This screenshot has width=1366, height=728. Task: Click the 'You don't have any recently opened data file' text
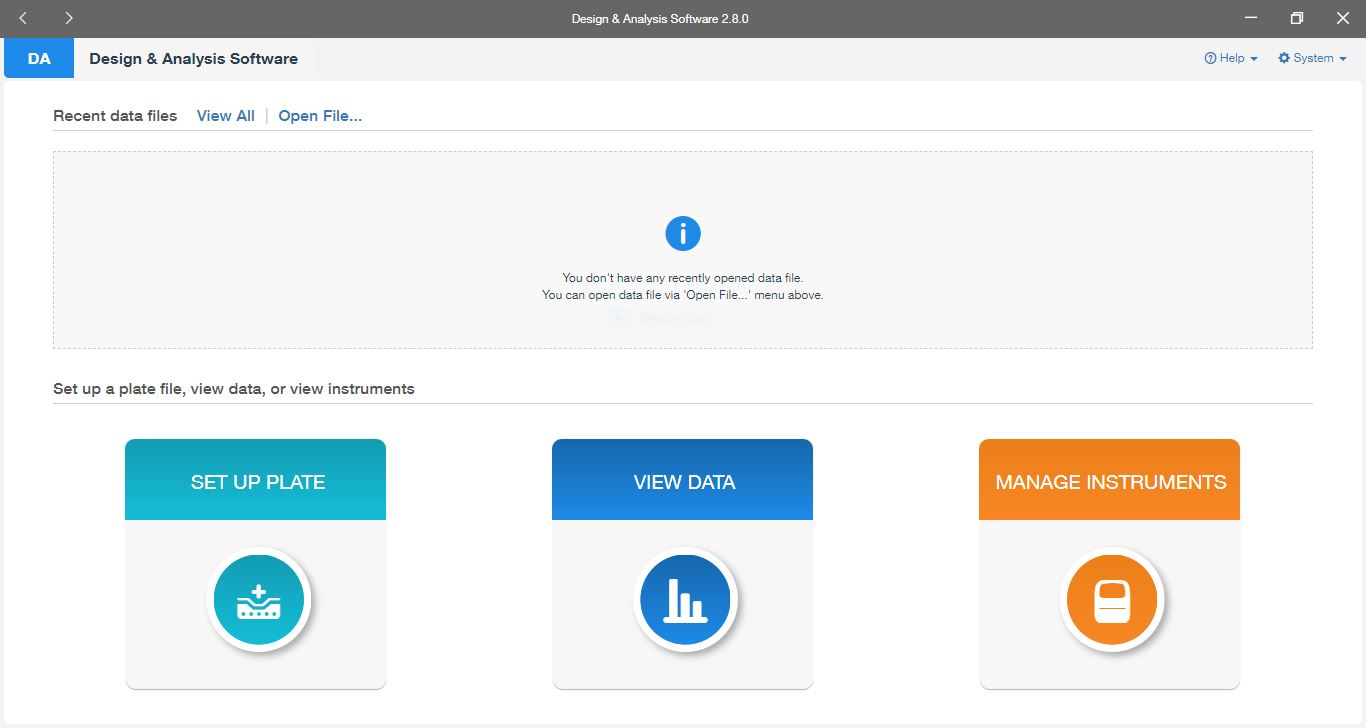point(683,278)
